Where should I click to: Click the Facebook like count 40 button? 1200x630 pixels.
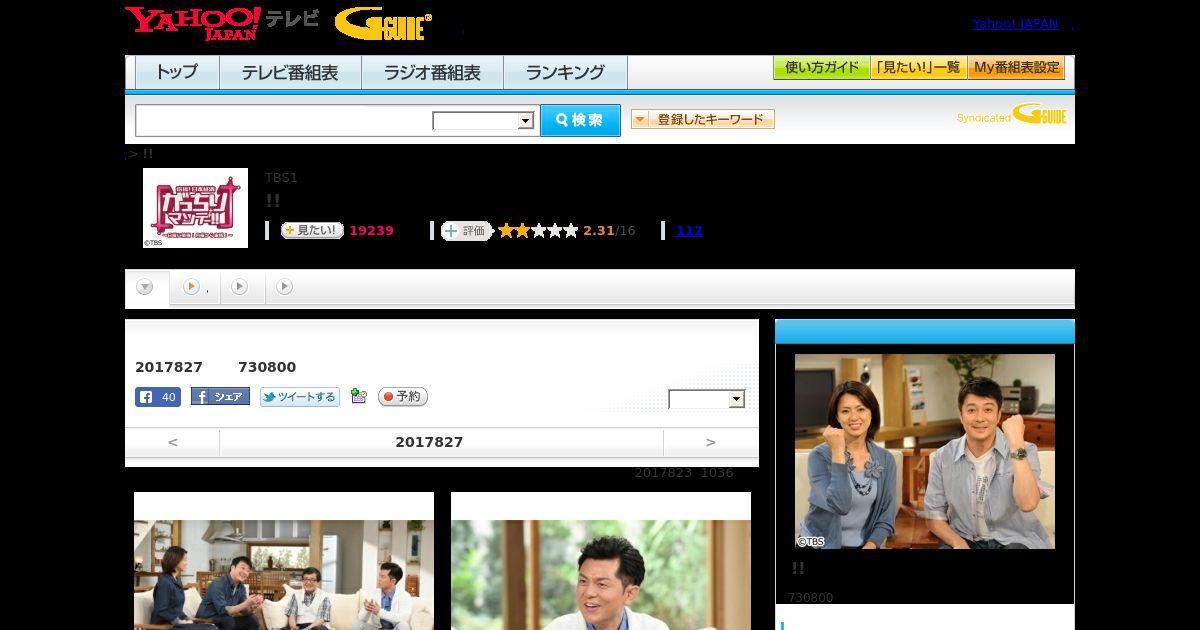click(x=158, y=397)
